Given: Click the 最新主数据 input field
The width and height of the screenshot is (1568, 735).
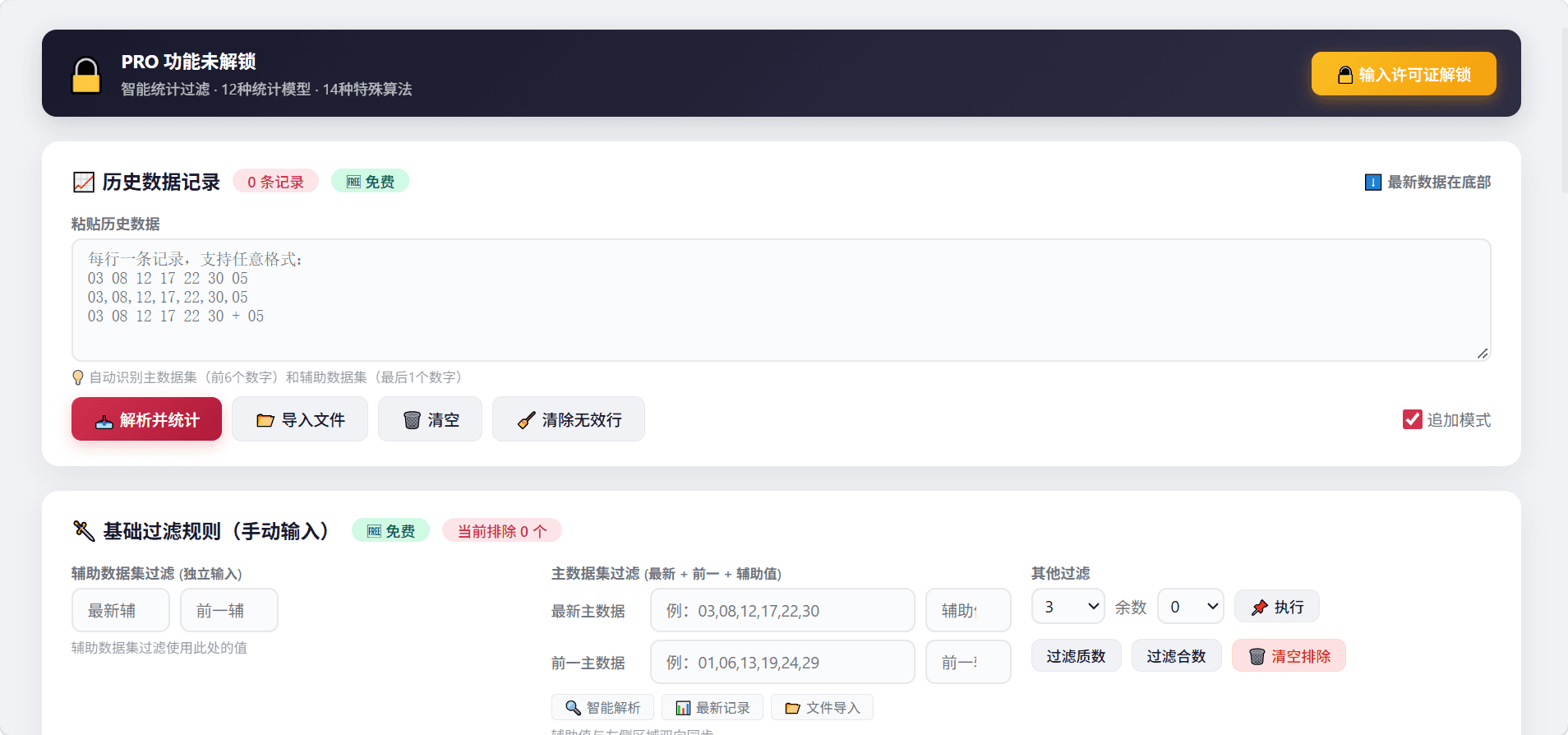Looking at the screenshot, I should pos(782,611).
